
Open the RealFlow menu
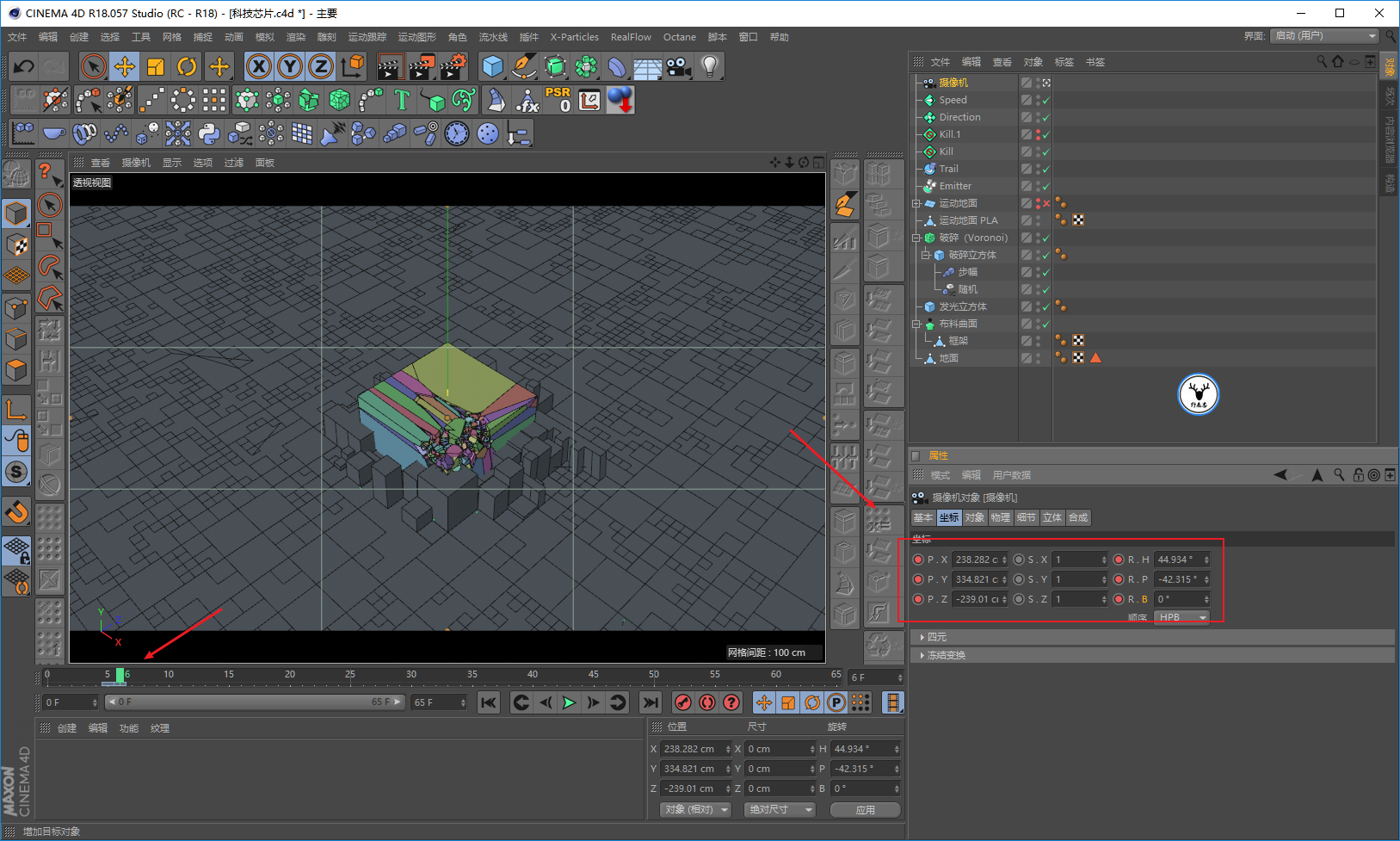(x=631, y=37)
